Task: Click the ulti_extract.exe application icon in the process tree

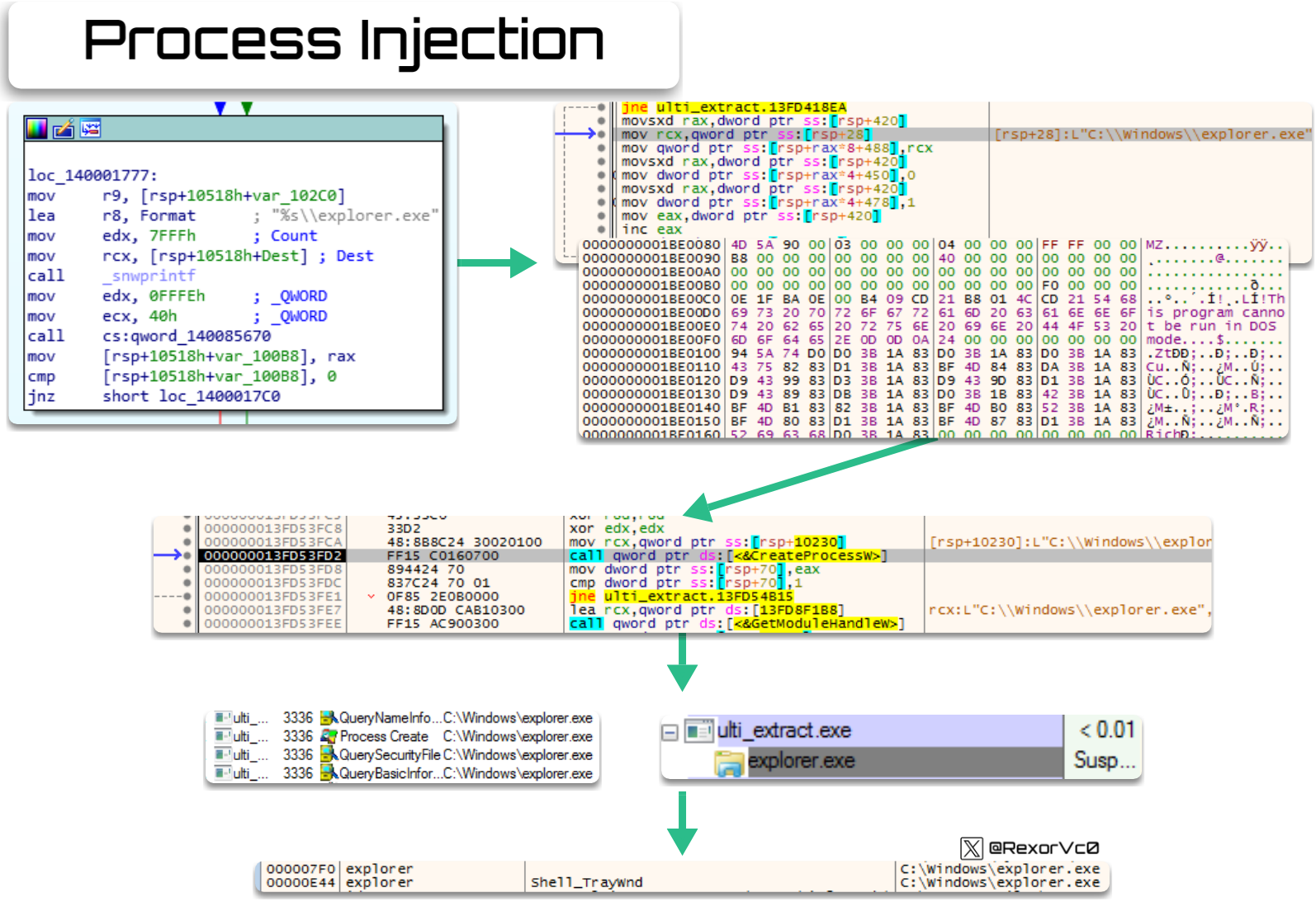Action: (x=699, y=730)
